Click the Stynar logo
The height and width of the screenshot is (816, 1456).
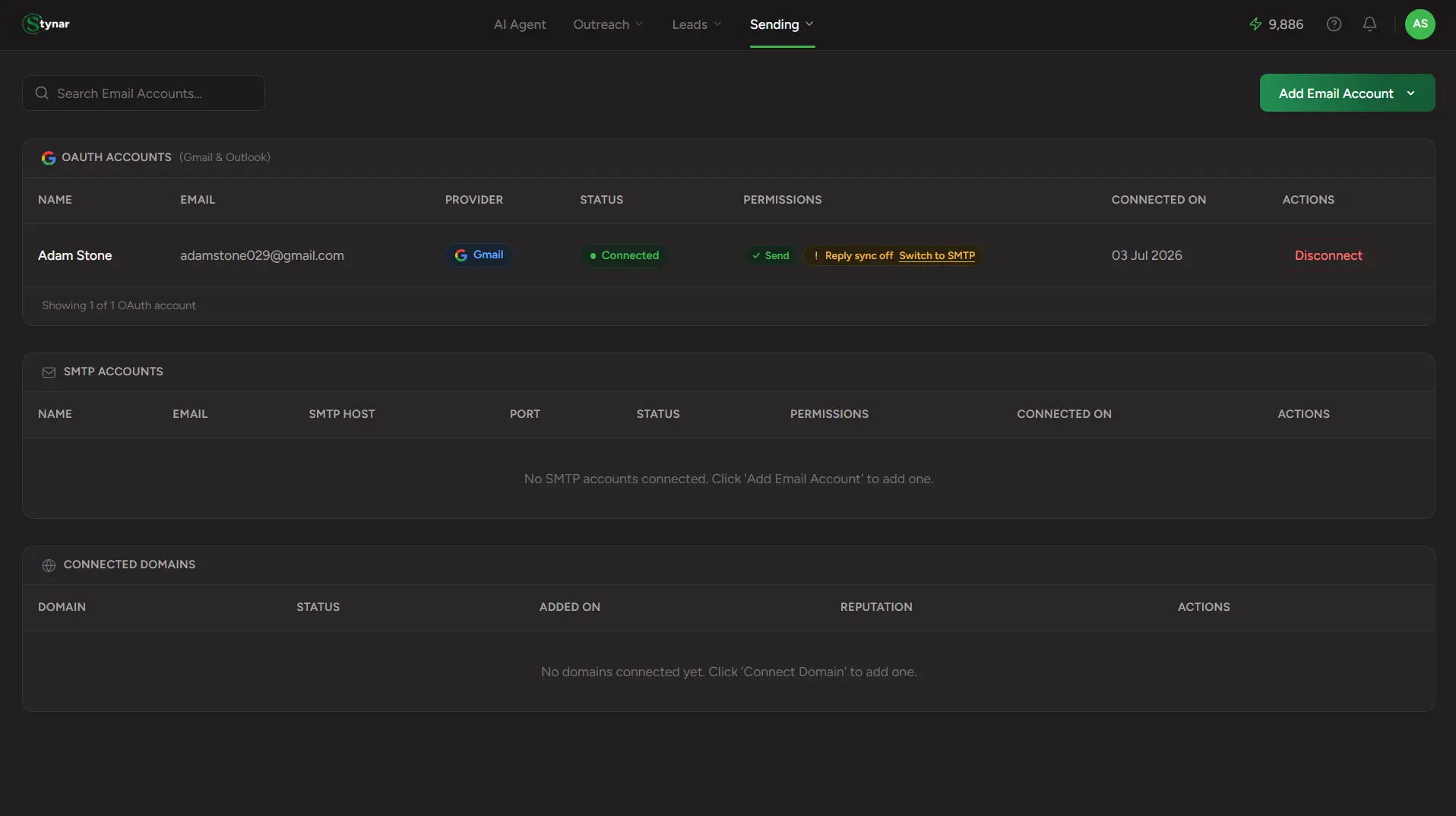(46, 24)
